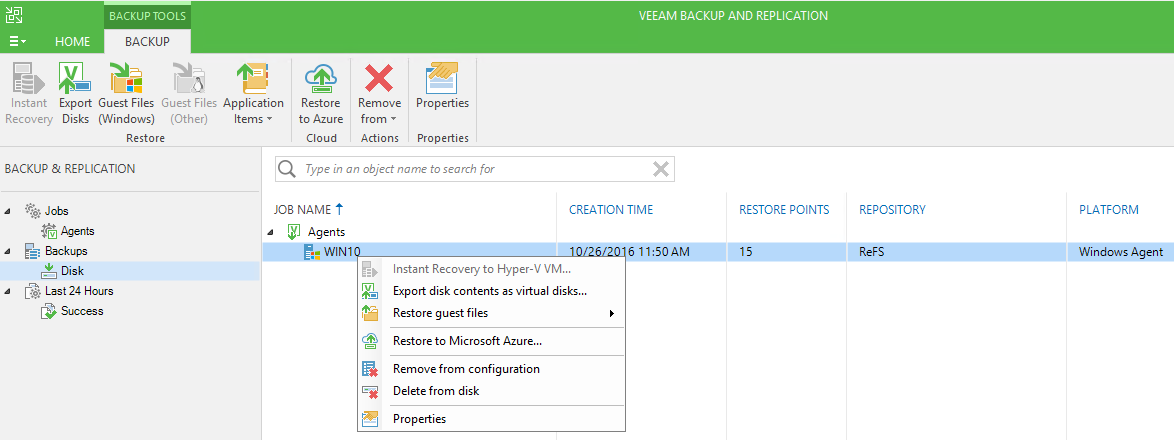The height and width of the screenshot is (440, 1174).
Task: Click the magnifier search icon
Action: point(287,169)
